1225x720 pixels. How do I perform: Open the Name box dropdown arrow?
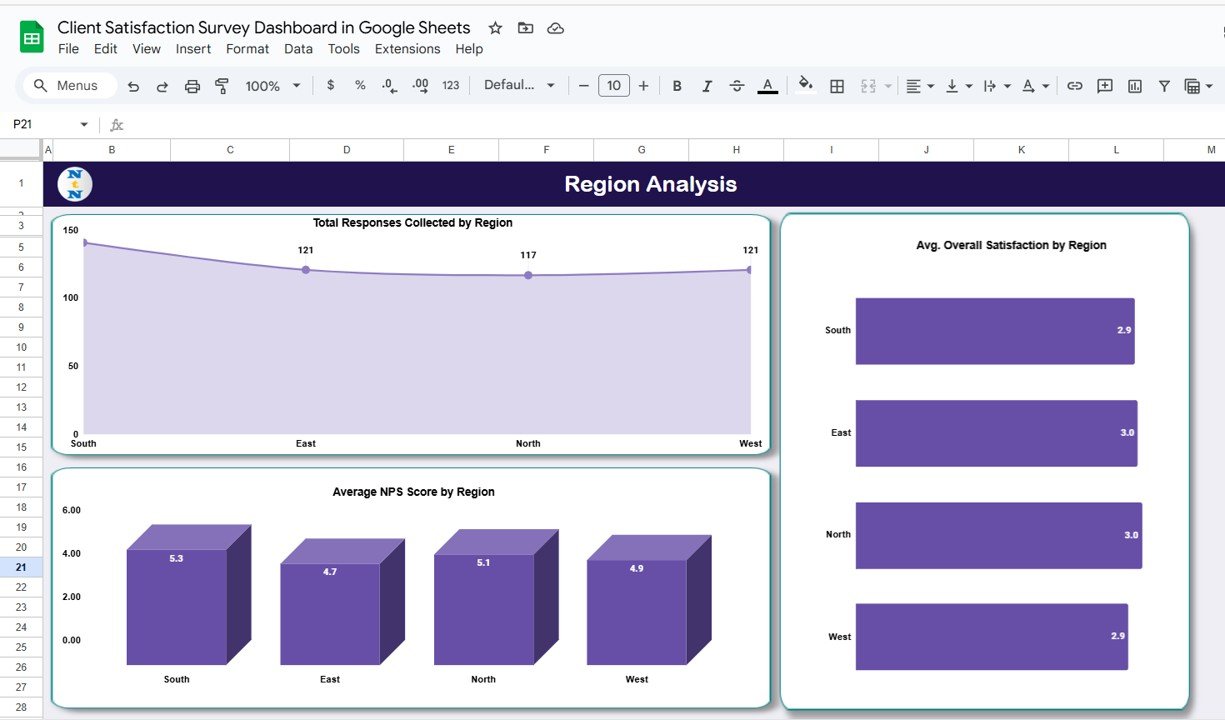(84, 125)
